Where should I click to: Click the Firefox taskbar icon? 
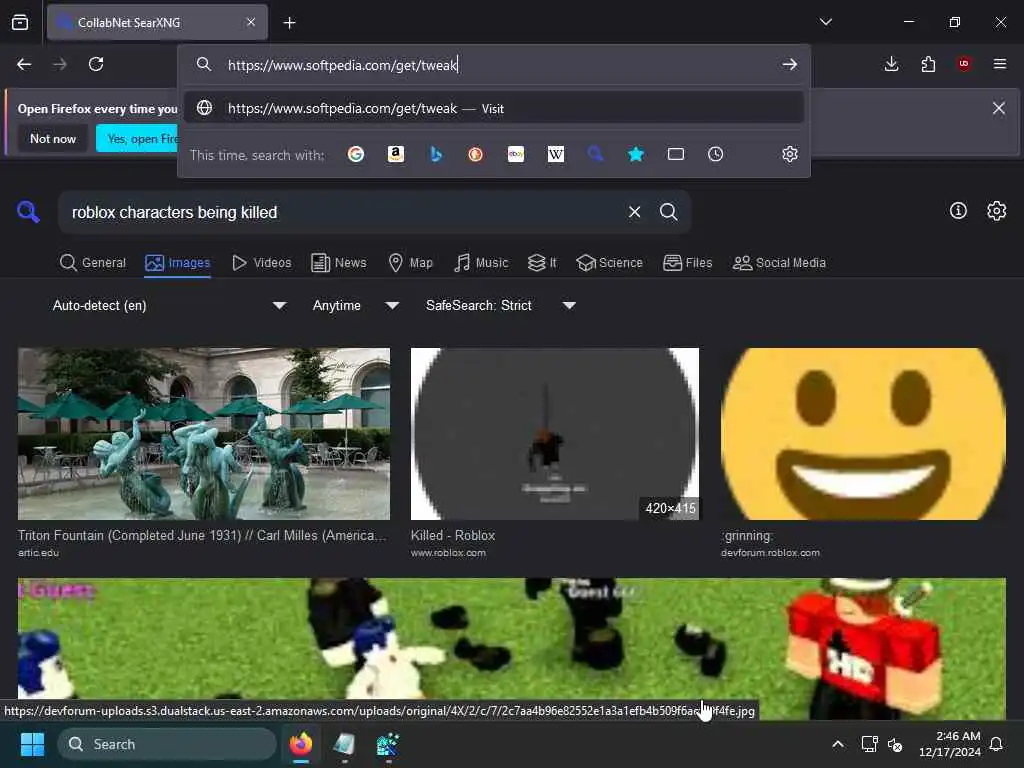[x=301, y=744]
